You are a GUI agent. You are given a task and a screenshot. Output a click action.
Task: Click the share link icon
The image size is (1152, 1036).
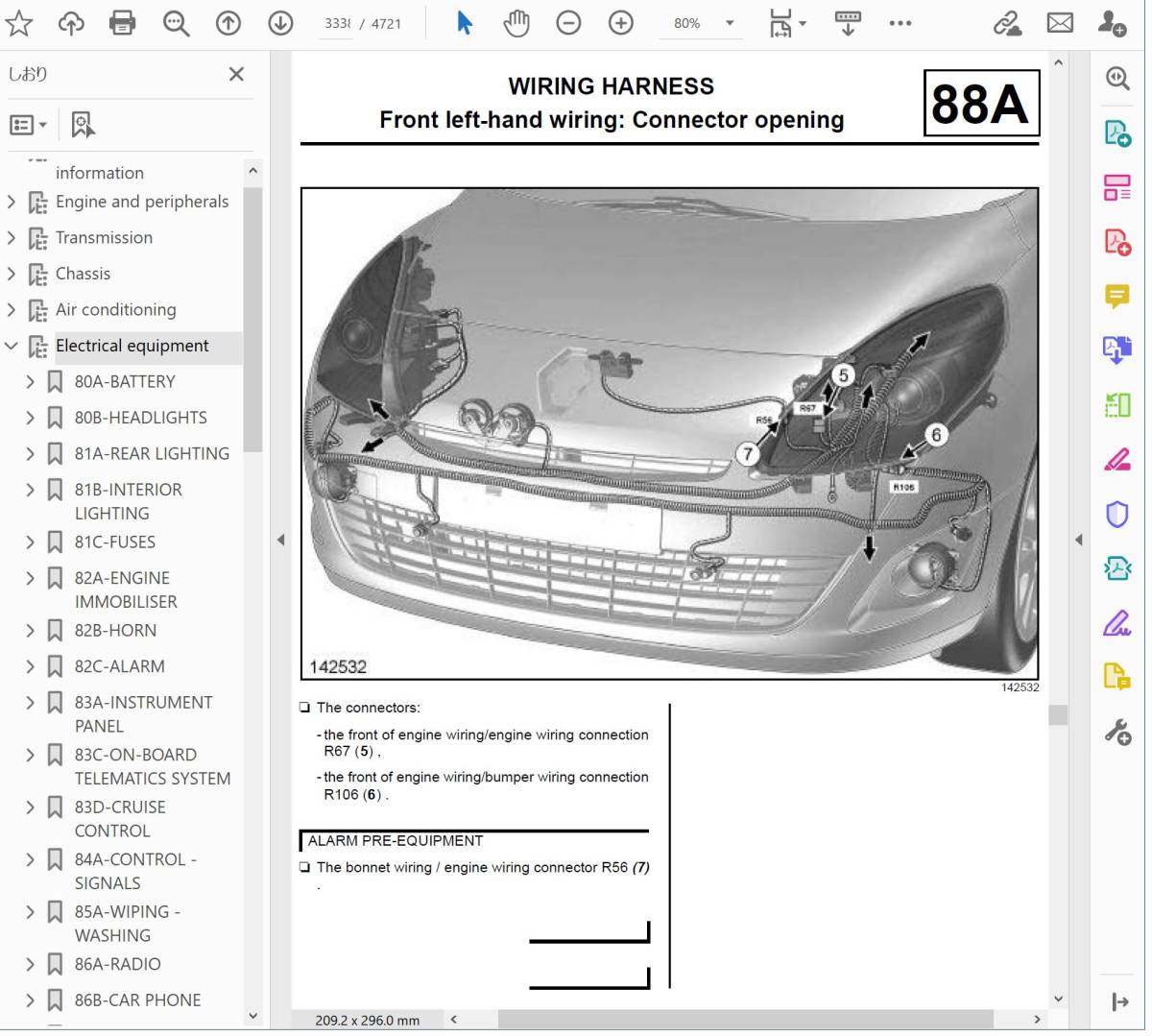[x=1007, y=23]
